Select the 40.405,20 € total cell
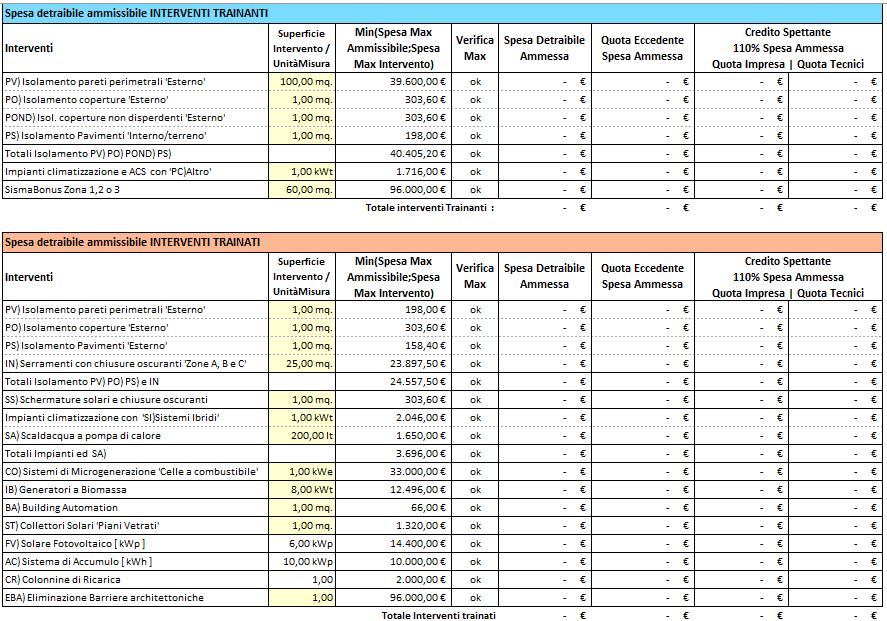The height and width of the screenshot is (621, 887). 394,153
